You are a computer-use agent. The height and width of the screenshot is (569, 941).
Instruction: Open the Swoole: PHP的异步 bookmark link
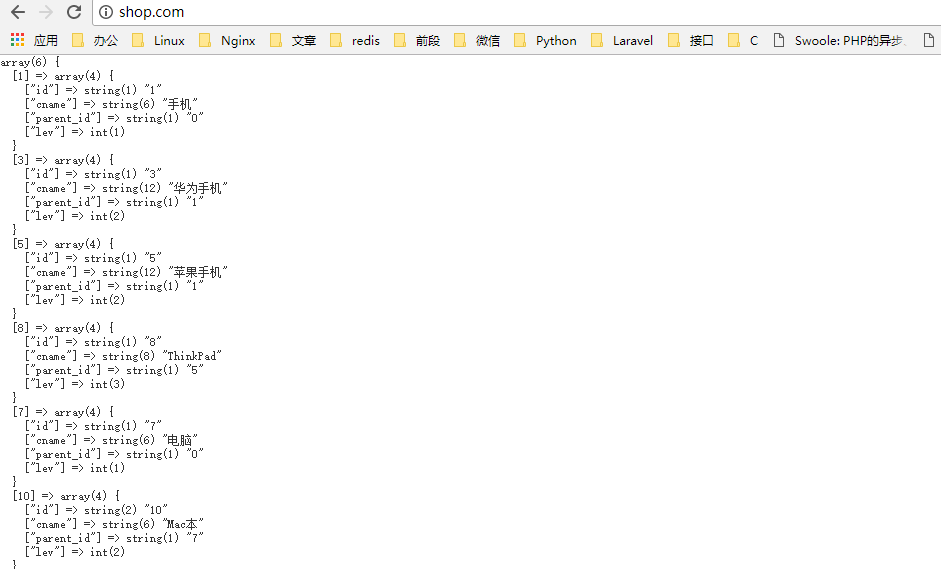click(x=848, y=40)
